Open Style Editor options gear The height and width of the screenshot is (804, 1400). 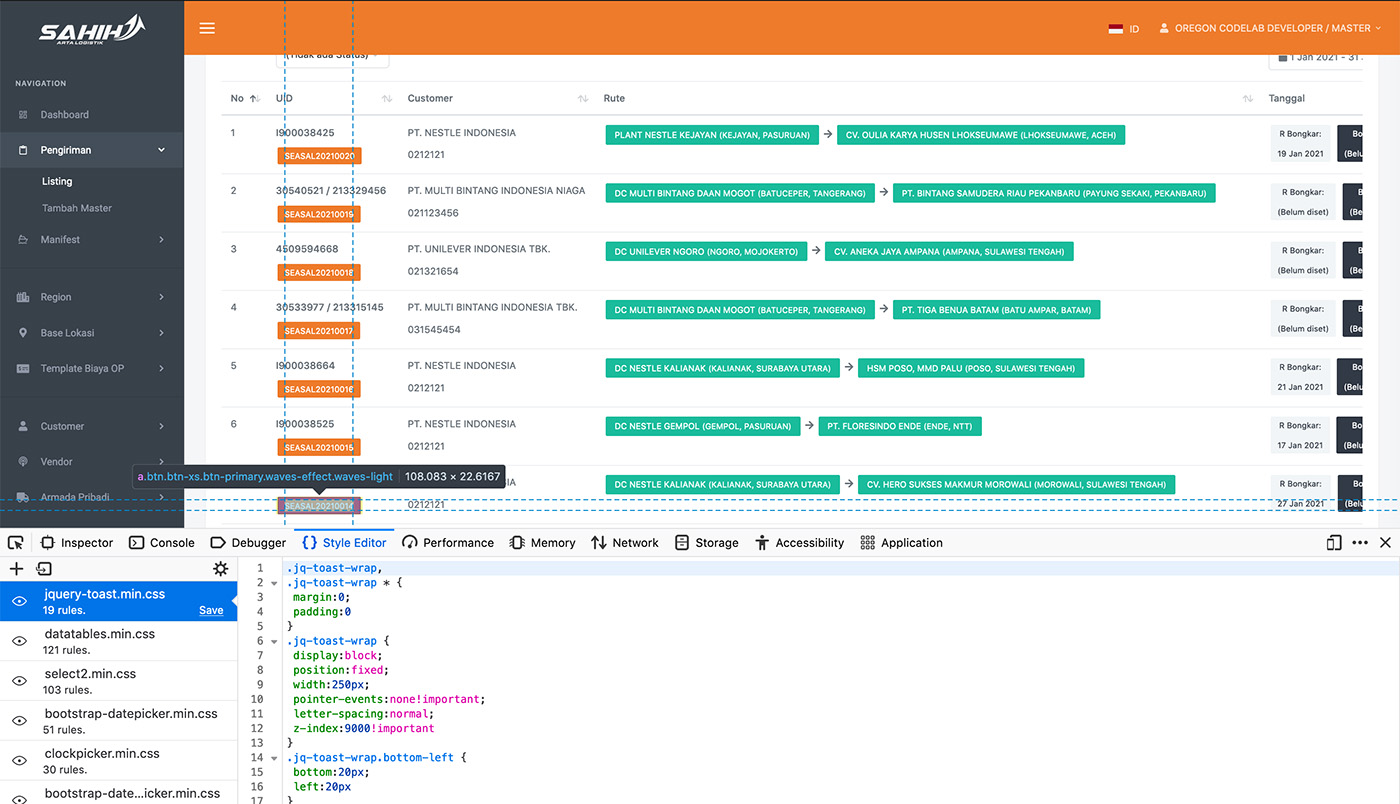tap(221, 569)
